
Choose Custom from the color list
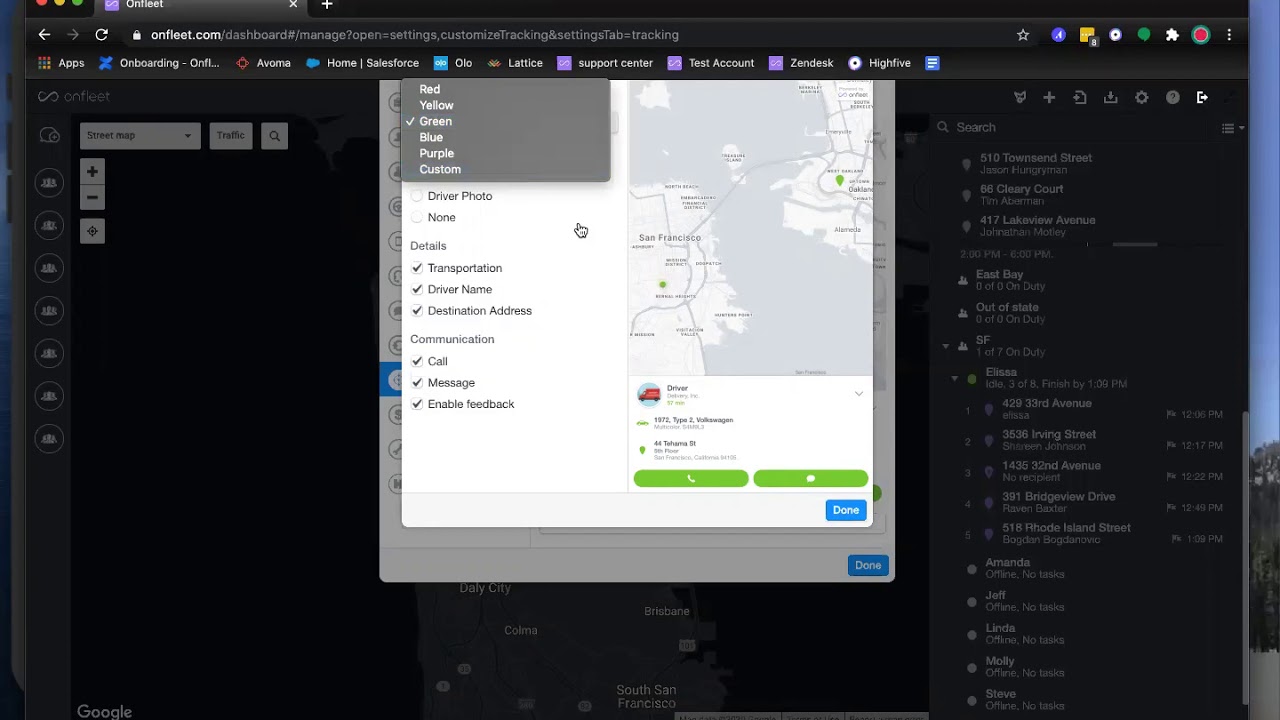click(440, 169)
